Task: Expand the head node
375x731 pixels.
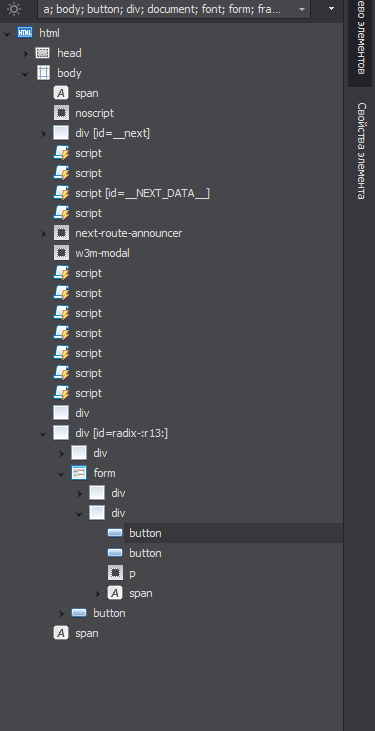Action: tap(25, 53)
